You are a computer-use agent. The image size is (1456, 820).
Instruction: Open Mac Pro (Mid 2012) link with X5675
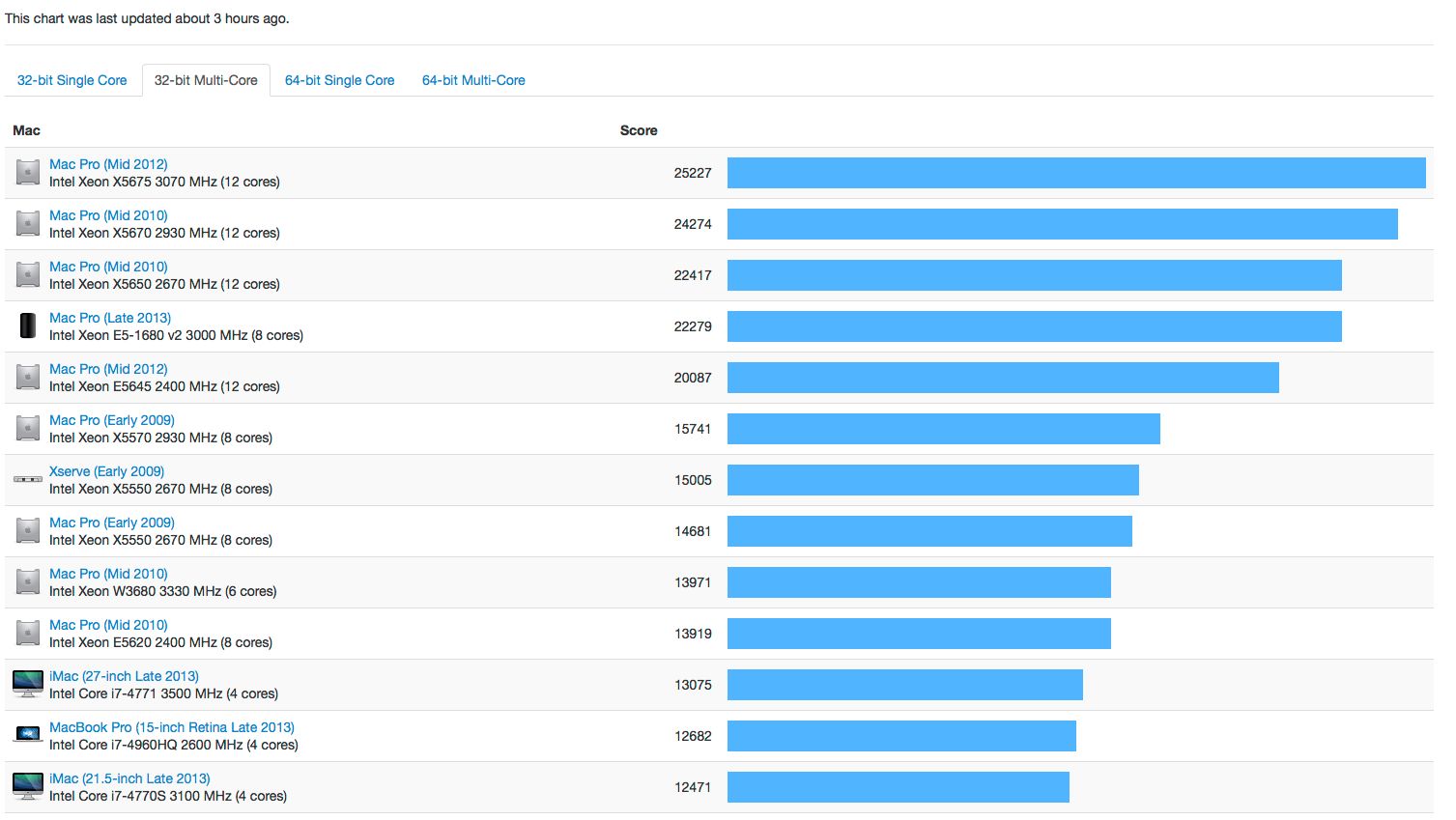108,164
